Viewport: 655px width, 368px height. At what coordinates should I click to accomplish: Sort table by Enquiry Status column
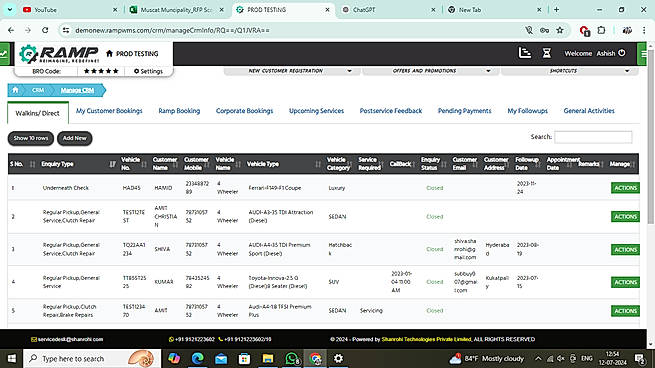tap(434, 164)
